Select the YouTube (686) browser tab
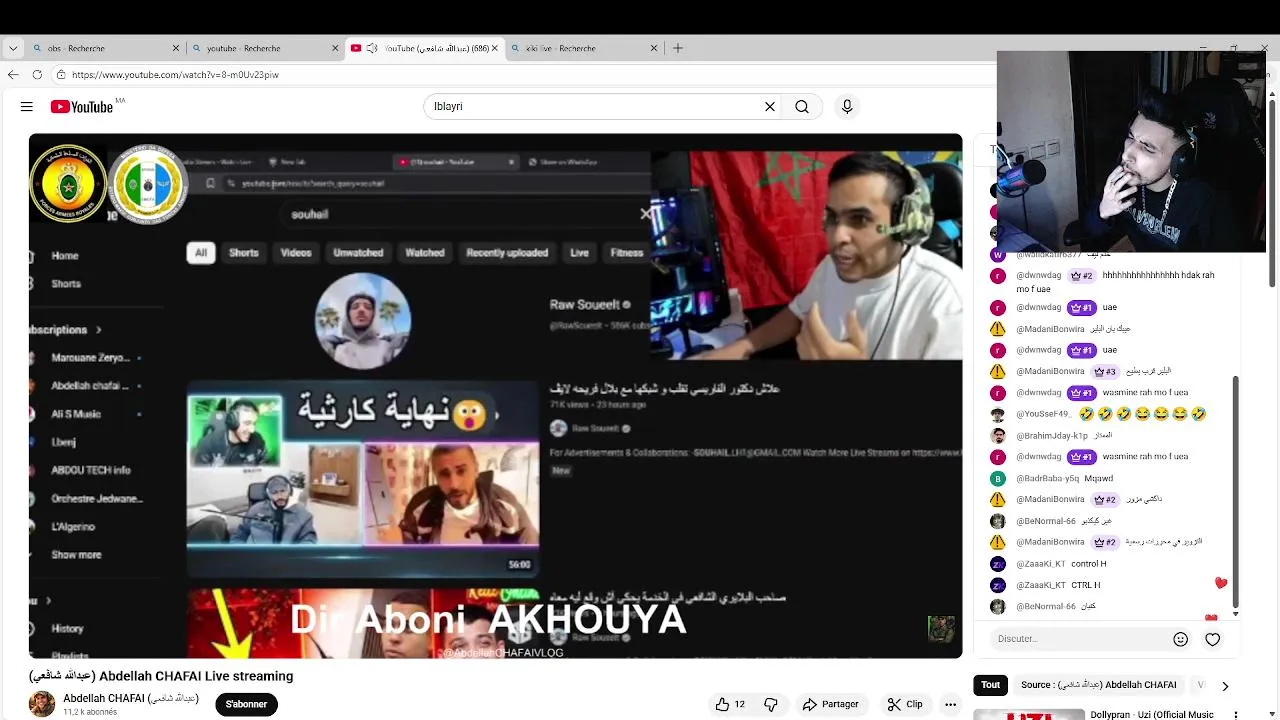 pos(425,48)
